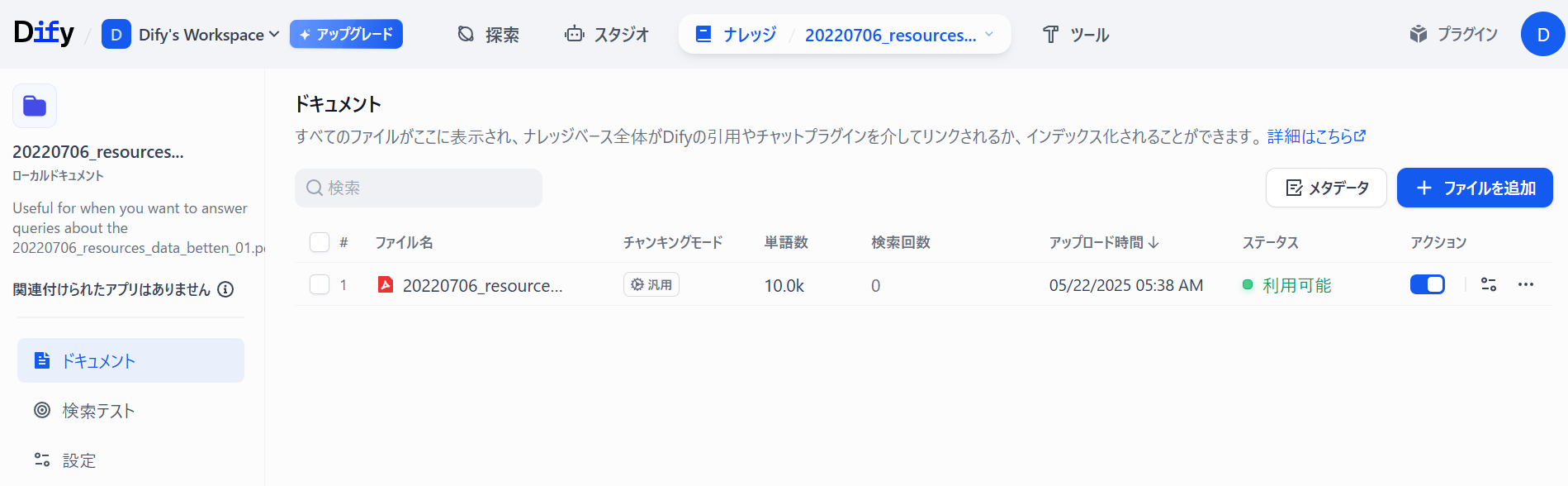
Task: Click the ステータス column header
Action: point(1271,242)
